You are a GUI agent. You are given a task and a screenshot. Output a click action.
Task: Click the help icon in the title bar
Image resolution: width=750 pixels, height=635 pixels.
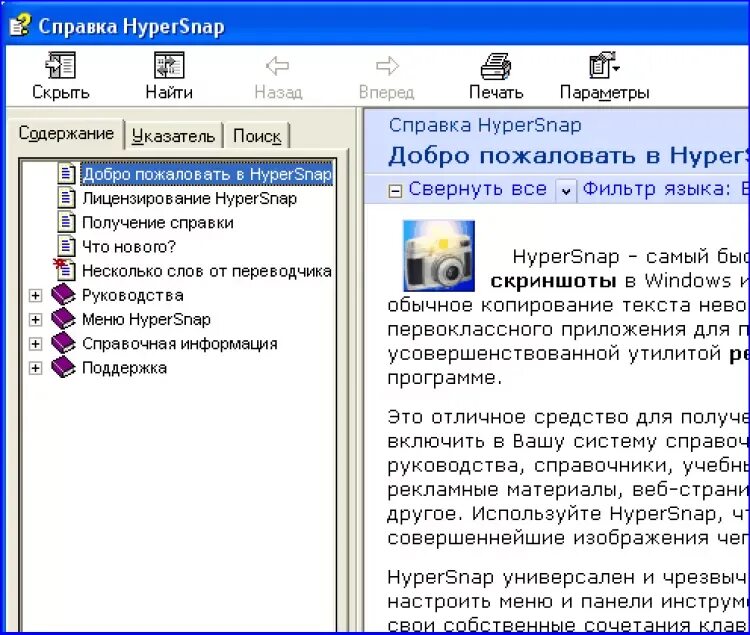point(20,25)
